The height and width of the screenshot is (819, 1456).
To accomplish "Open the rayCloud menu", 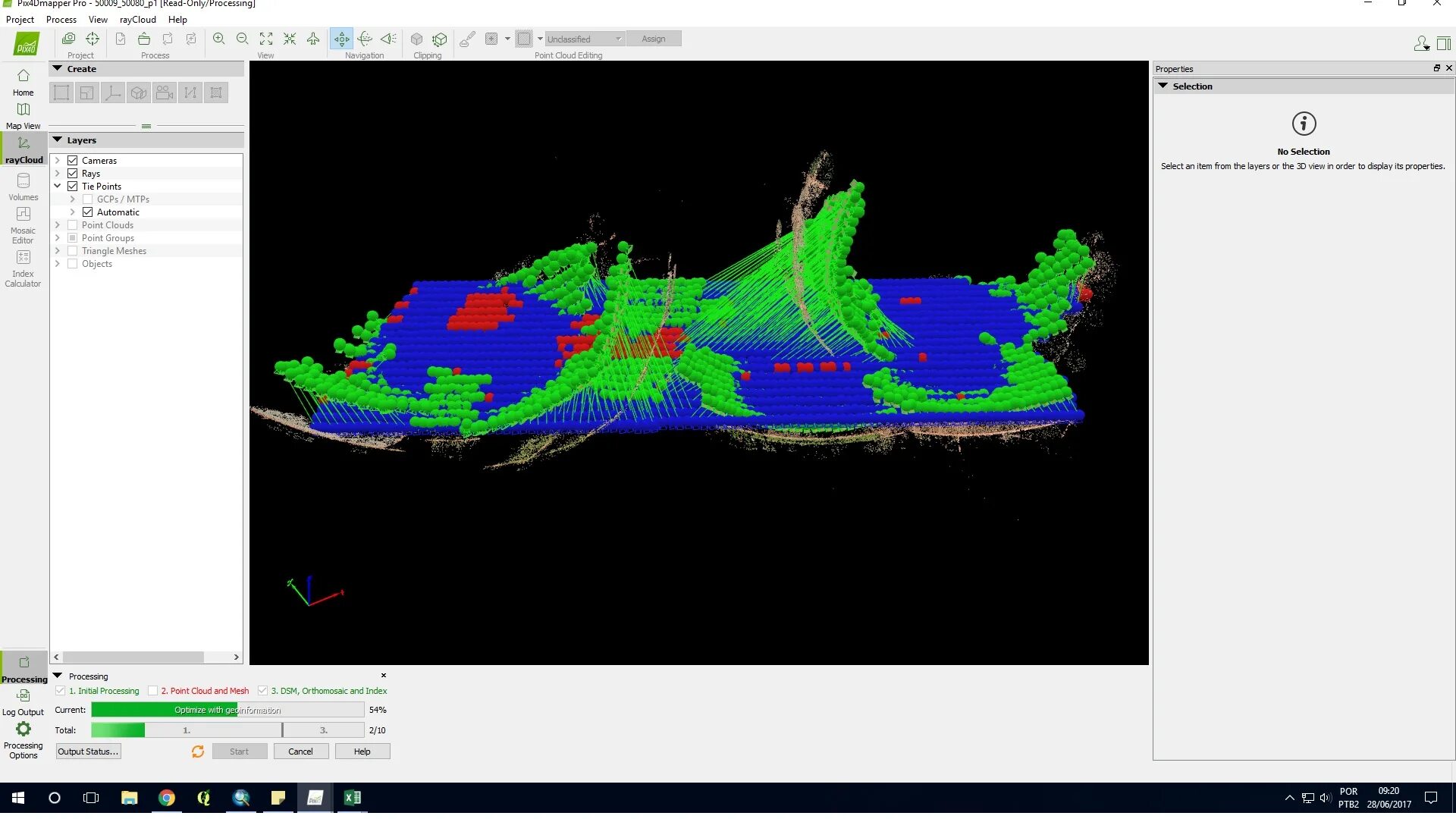I will pos(137,20).
